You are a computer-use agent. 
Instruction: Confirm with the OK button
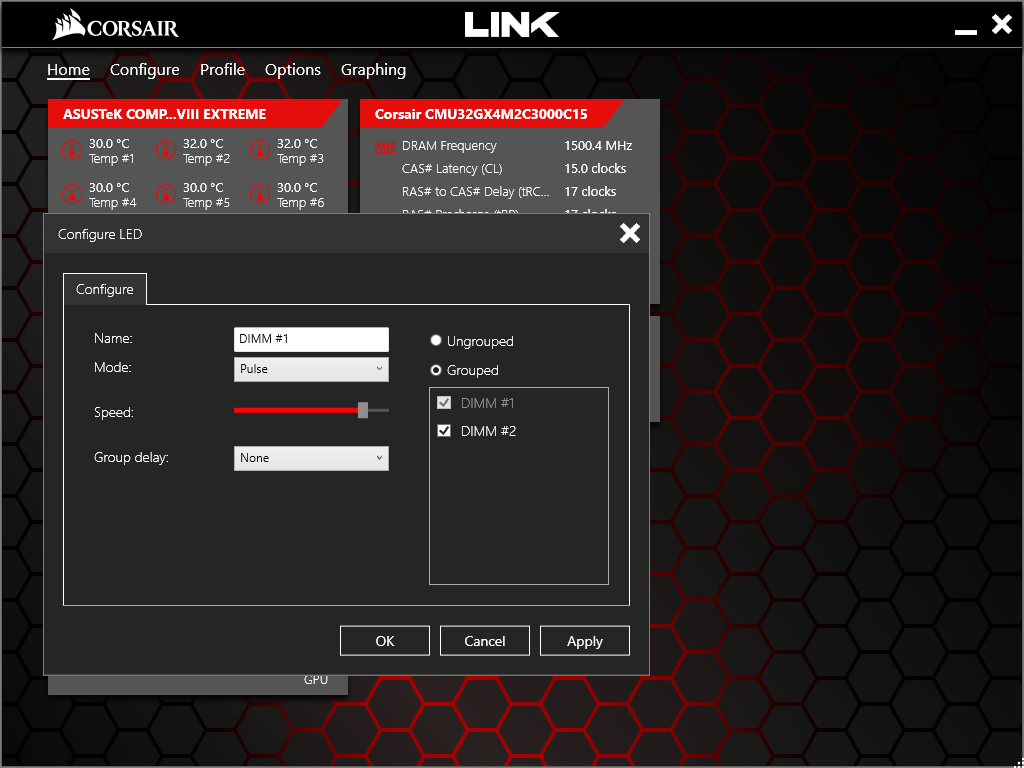coord(385,641)
